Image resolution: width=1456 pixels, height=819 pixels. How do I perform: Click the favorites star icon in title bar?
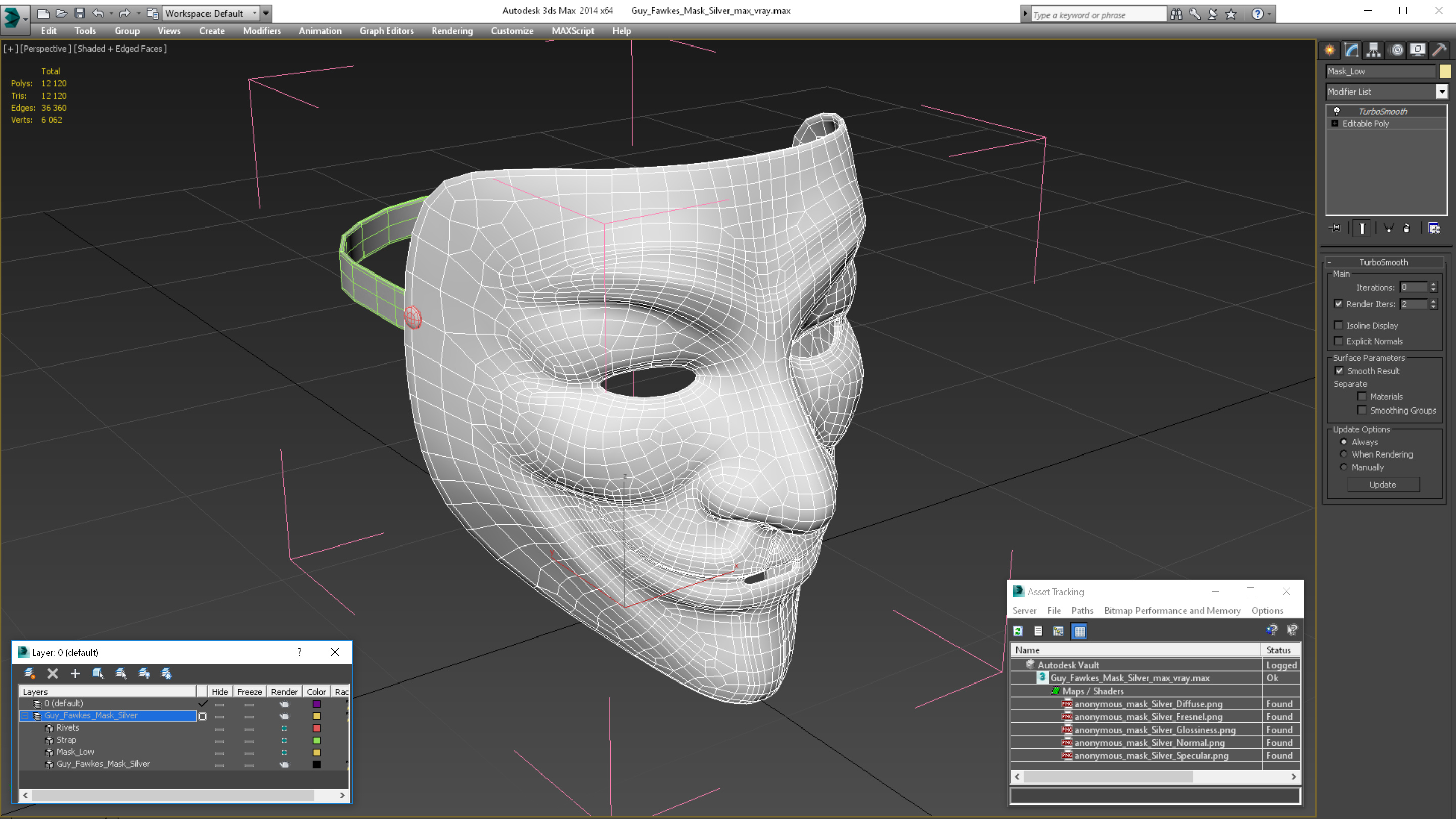coord(1231,14)
